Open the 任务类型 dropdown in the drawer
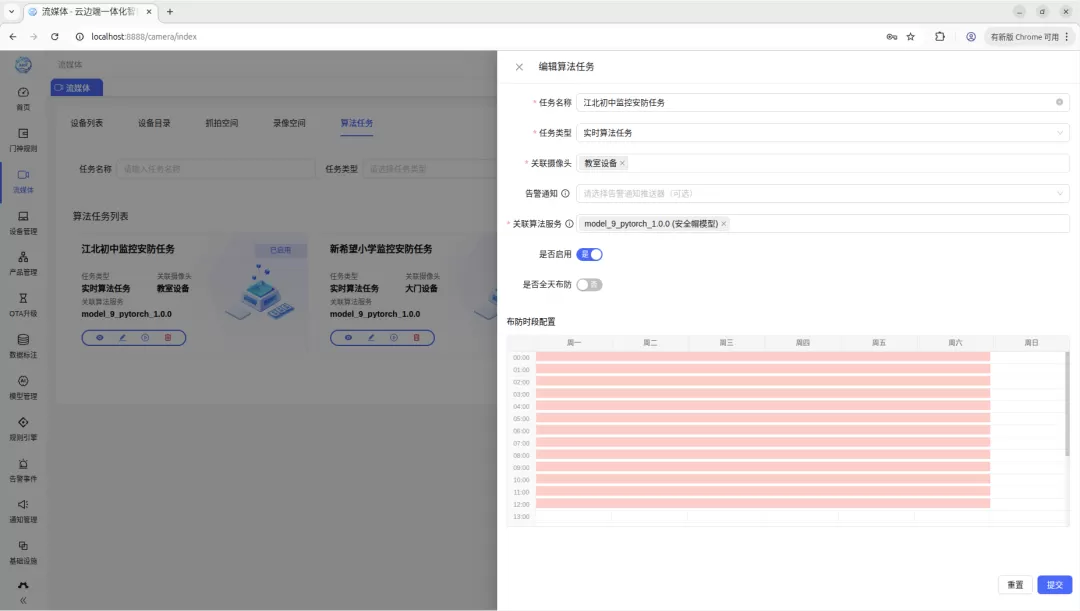Viewport: 1080px width, 611px height. tap(822, 133)
